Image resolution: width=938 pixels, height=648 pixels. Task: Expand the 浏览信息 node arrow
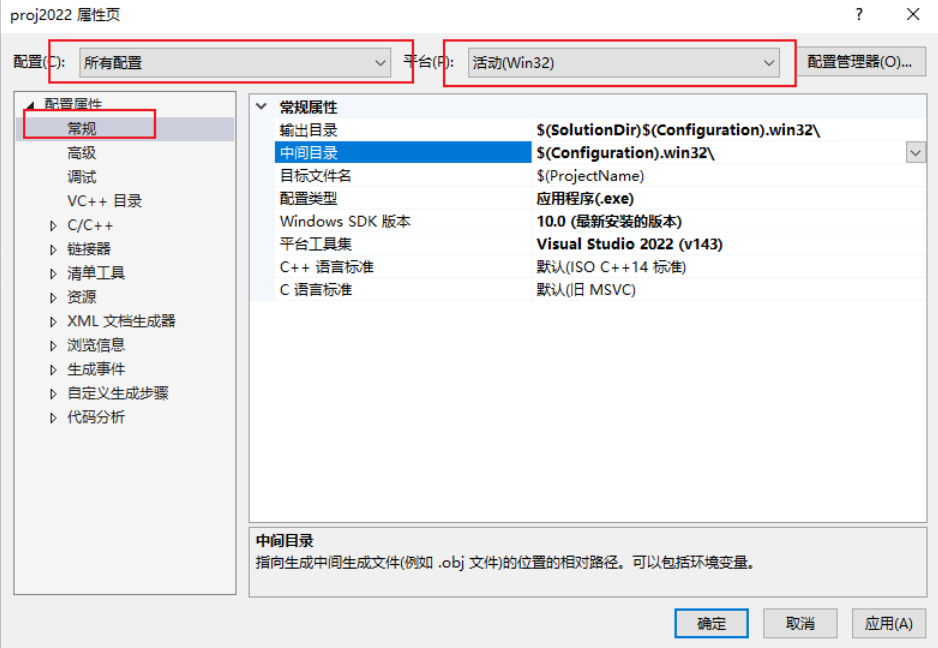(x=53, y=345)
